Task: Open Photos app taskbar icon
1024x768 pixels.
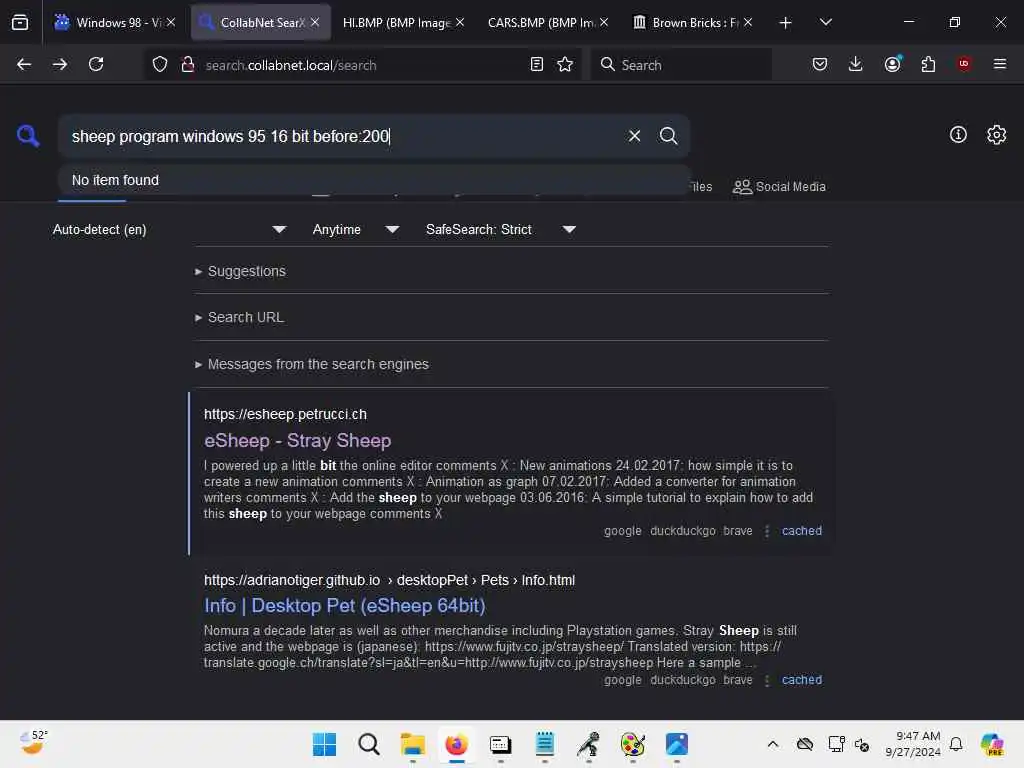Action: tap(677, 744)
